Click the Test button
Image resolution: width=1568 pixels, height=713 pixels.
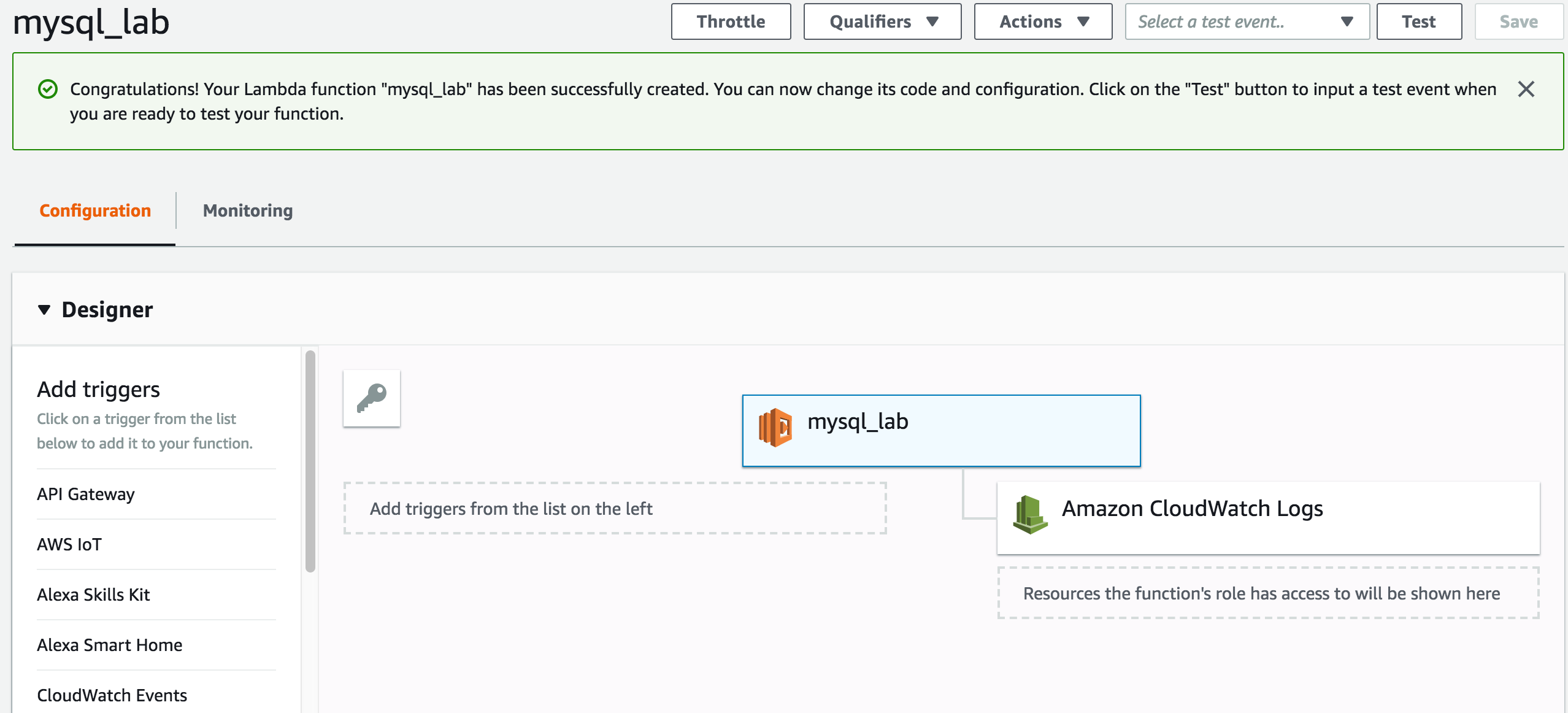(x=1418, y=22)
